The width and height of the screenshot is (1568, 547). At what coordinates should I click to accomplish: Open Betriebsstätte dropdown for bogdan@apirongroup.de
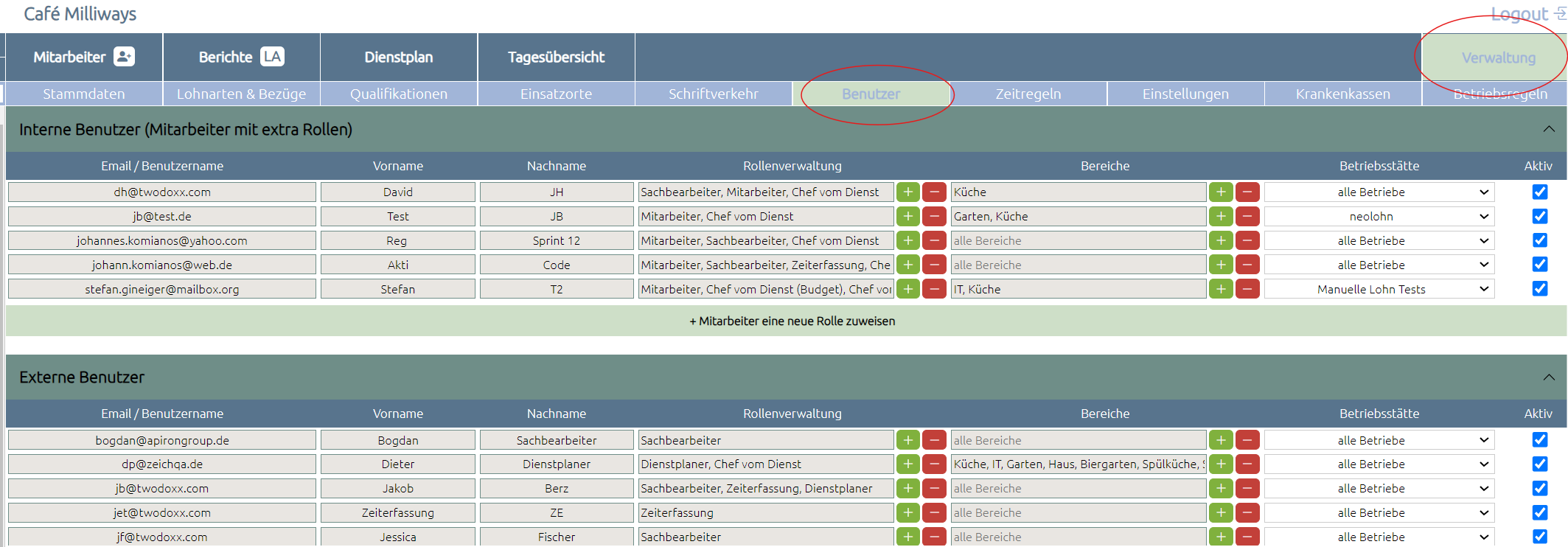click(x=1379, y=440)
